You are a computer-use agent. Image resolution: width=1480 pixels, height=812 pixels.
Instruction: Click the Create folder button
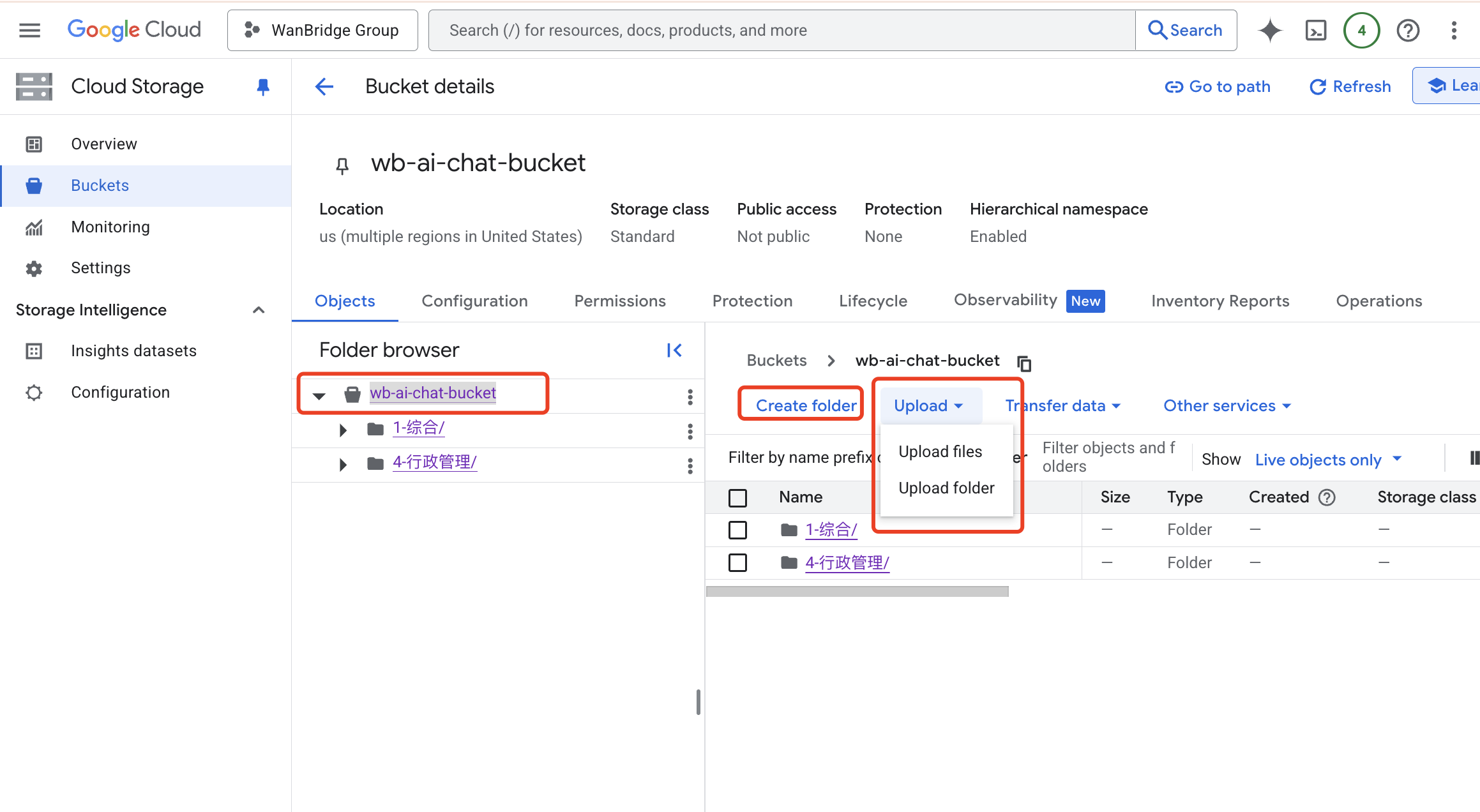click(x=806, y=405)
